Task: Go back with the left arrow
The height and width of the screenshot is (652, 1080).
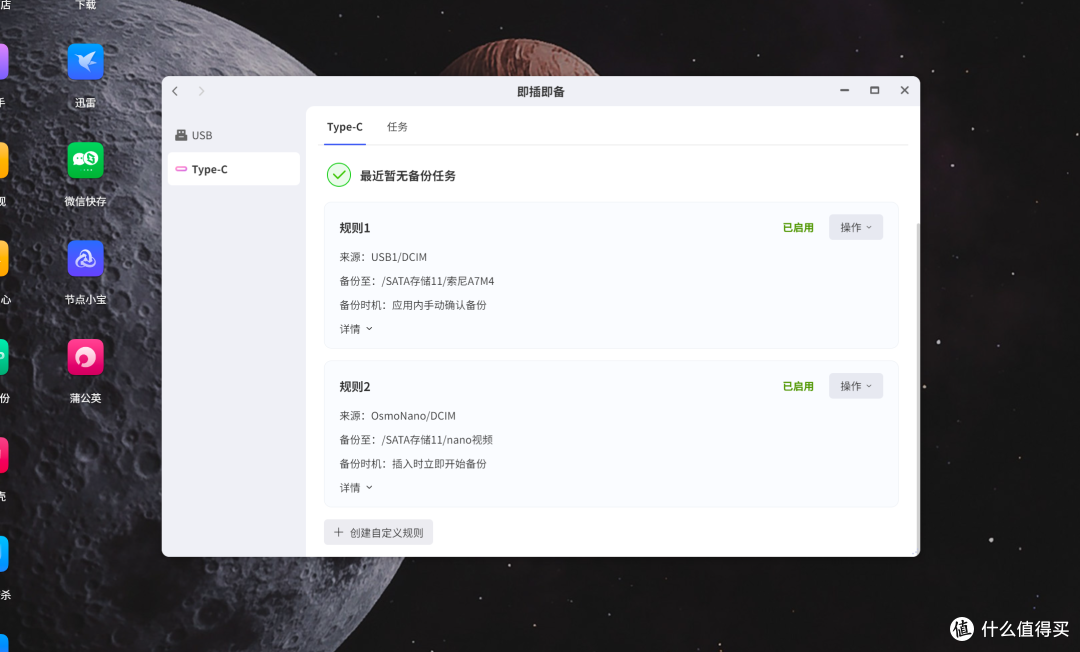Action: [x=175, y=91]
